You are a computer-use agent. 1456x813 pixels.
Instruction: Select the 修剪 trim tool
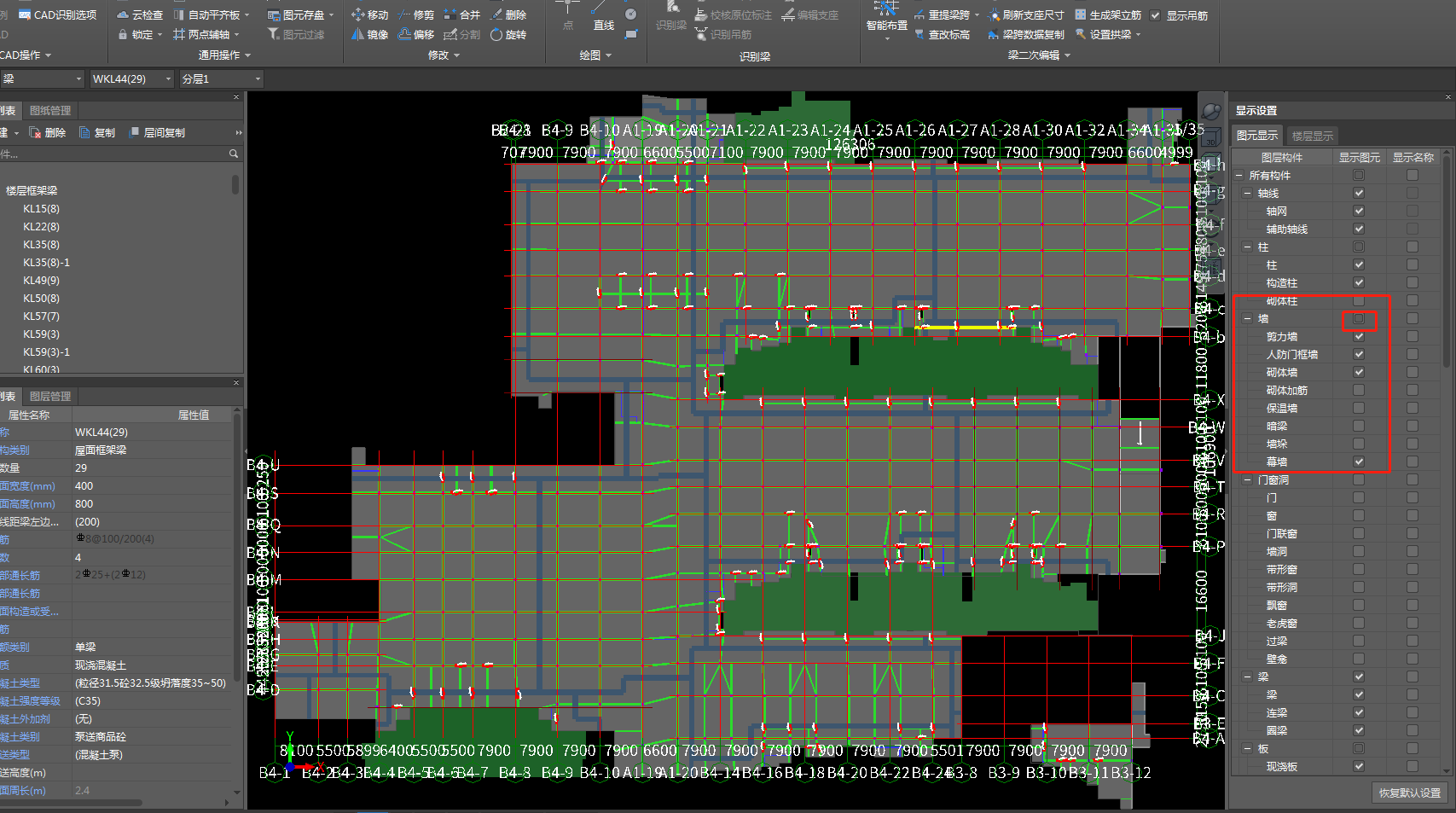[x=416, y=15]
